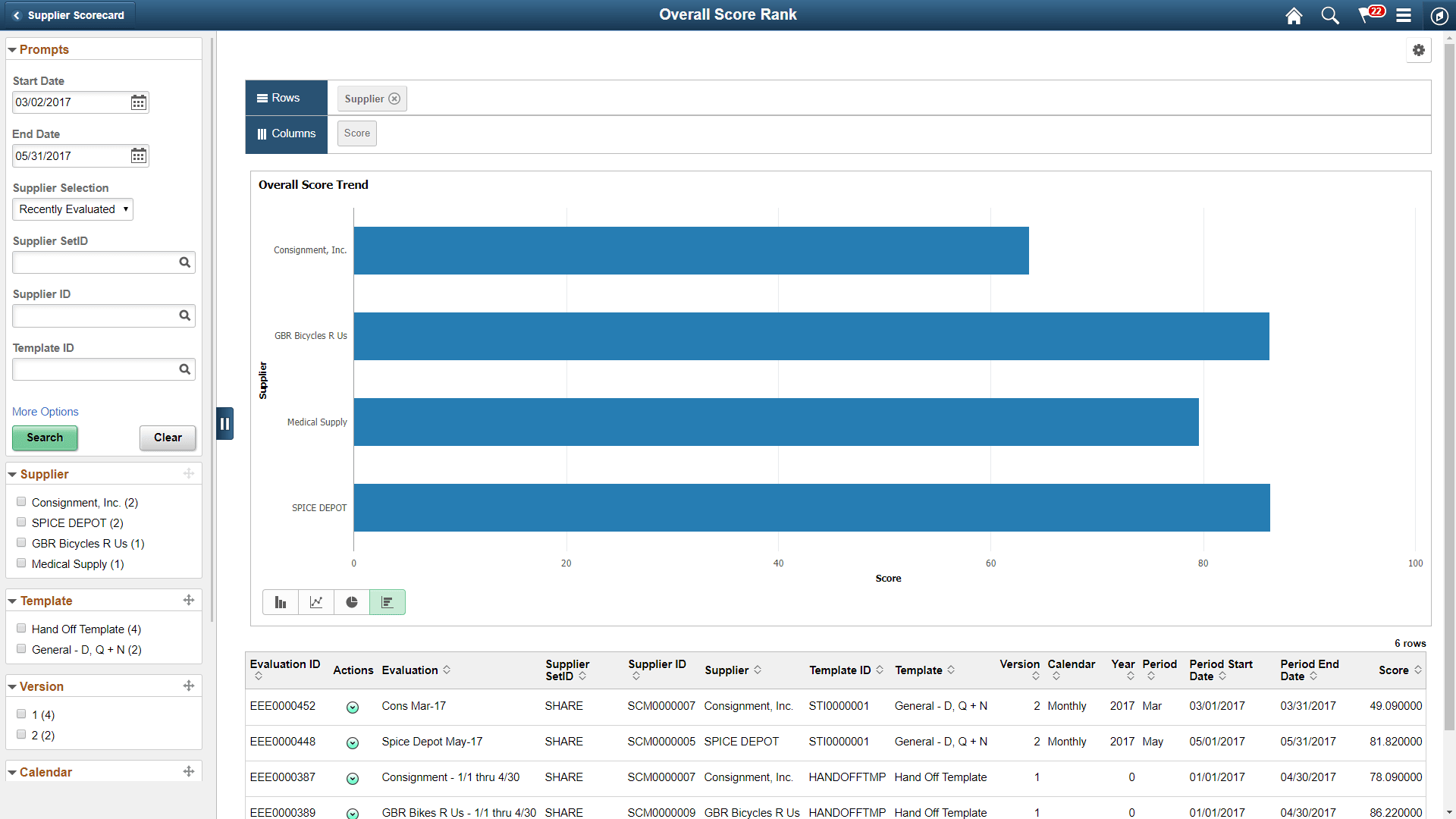Open the Supplier ID lookup magnifier

pos(185,315)
